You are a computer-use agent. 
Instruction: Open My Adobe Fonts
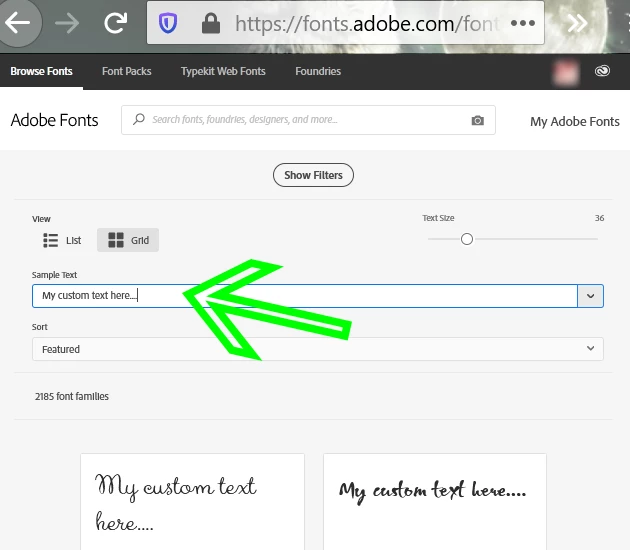(575, 121)
